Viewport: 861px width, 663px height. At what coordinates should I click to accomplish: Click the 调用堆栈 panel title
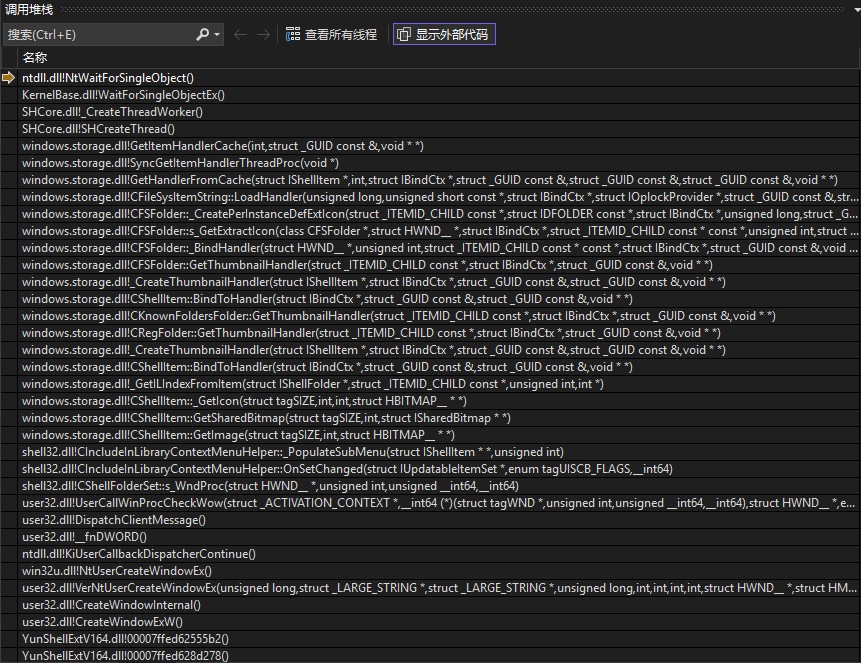coord(29,9)
